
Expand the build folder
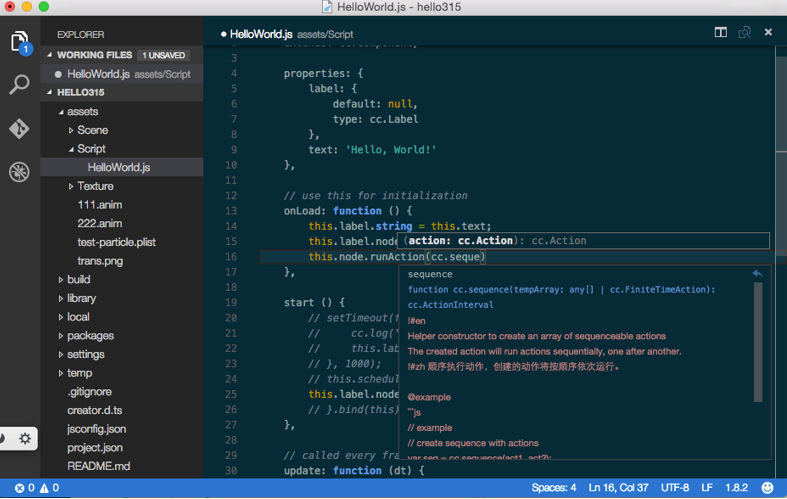(61, 280)
